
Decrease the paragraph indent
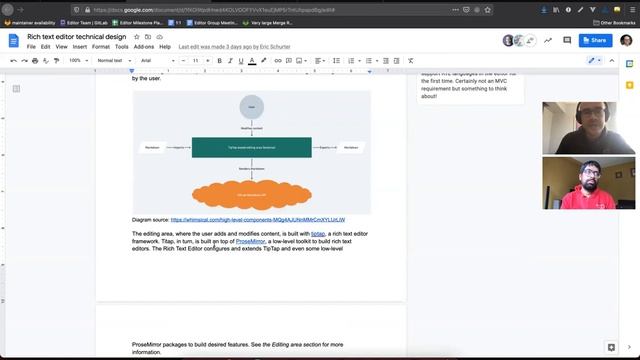(386, 61)
